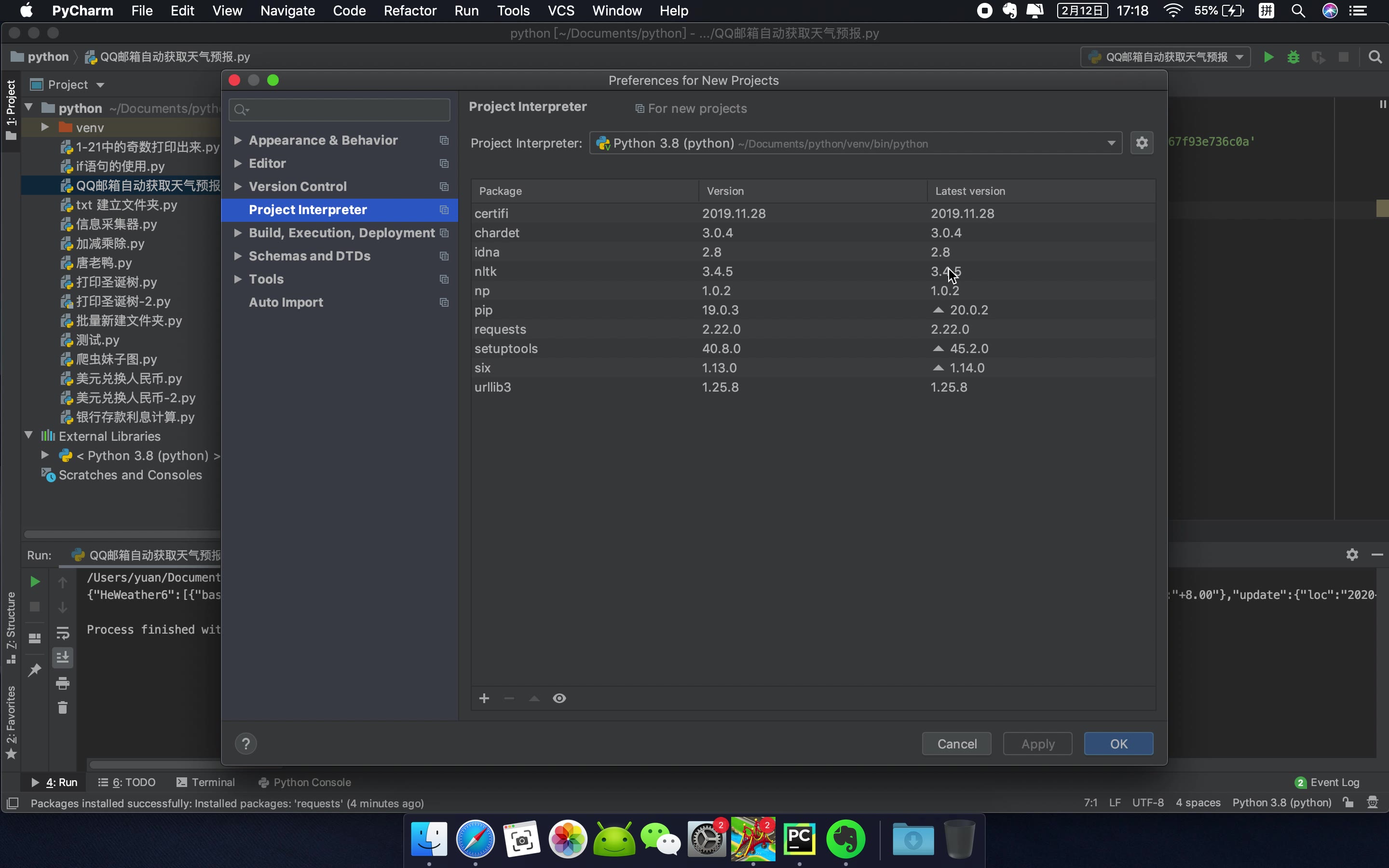Toggle the show early releases eye icon

[x=559, y=698]
